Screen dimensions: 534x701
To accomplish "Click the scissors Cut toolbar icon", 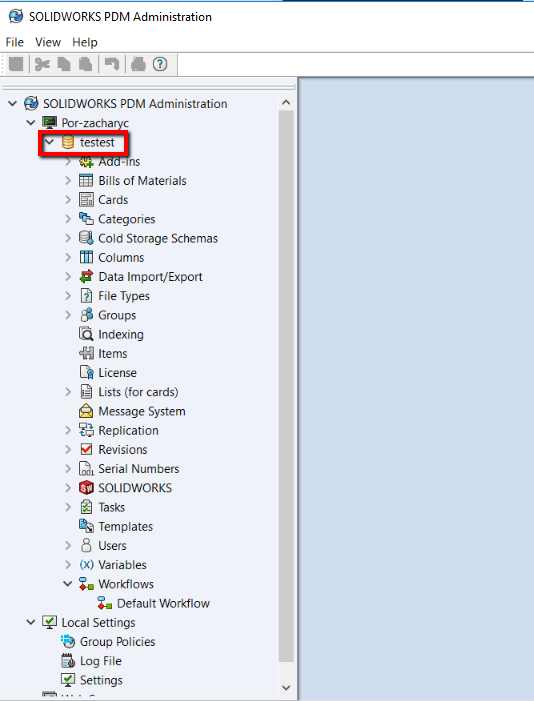I will click(42, 64).
